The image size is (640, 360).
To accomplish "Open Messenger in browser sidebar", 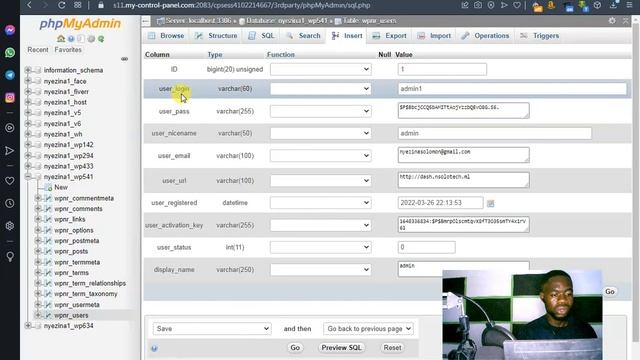I will 10,30.
